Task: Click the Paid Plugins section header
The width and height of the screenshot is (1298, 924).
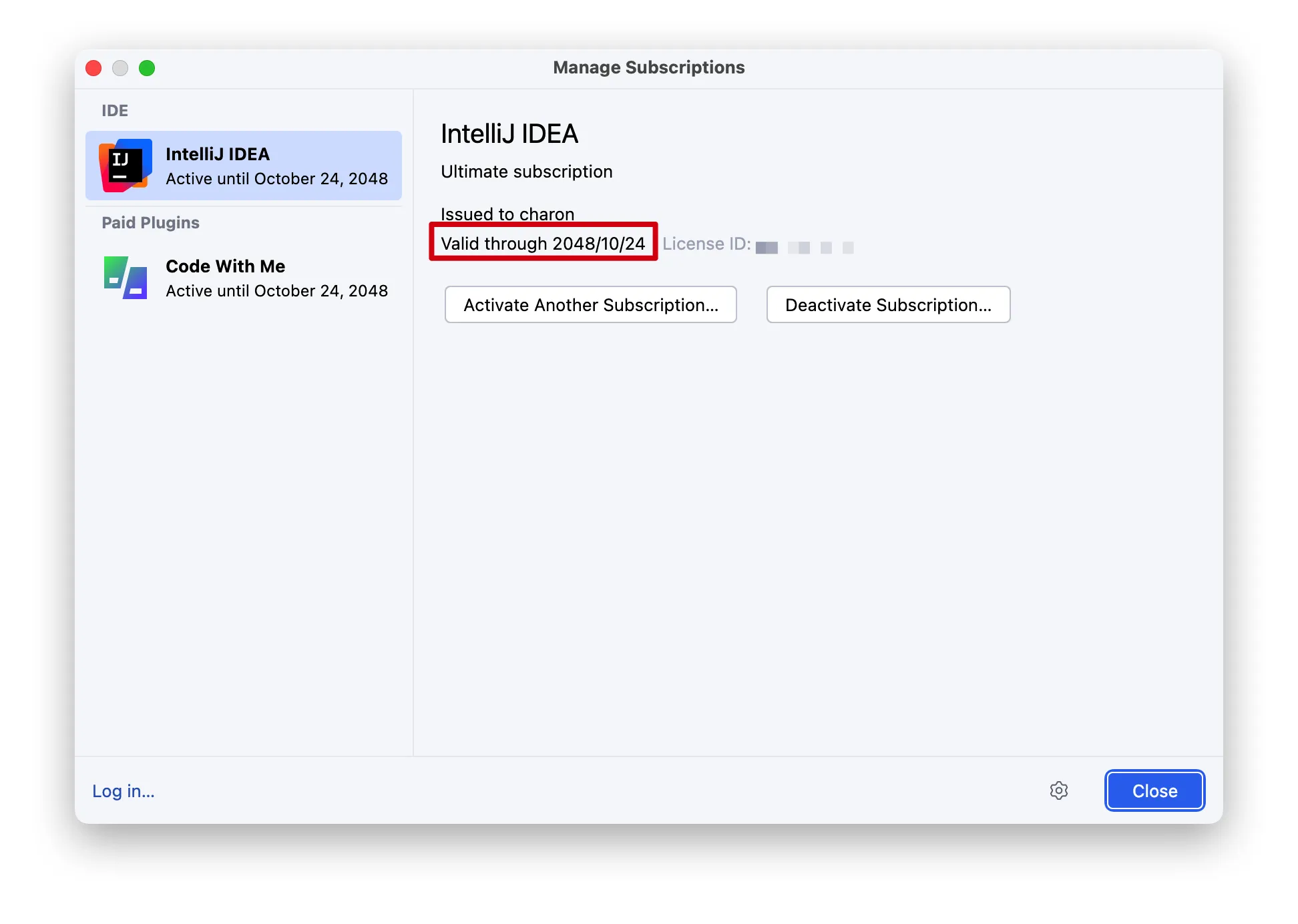Action: point(150,223)
